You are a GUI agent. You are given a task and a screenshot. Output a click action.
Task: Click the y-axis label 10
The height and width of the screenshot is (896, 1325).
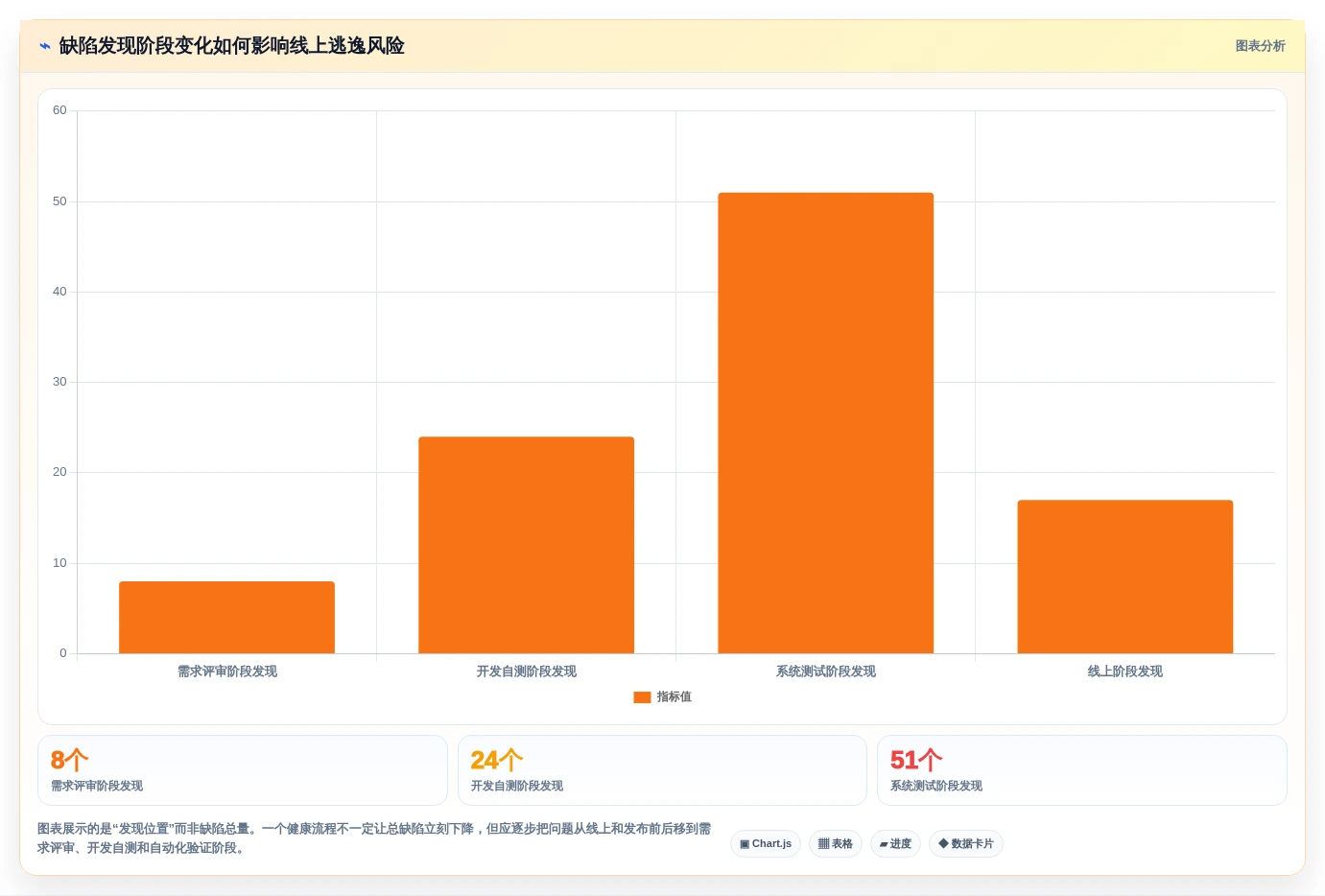pyautogui.click(x=59, y=563)
